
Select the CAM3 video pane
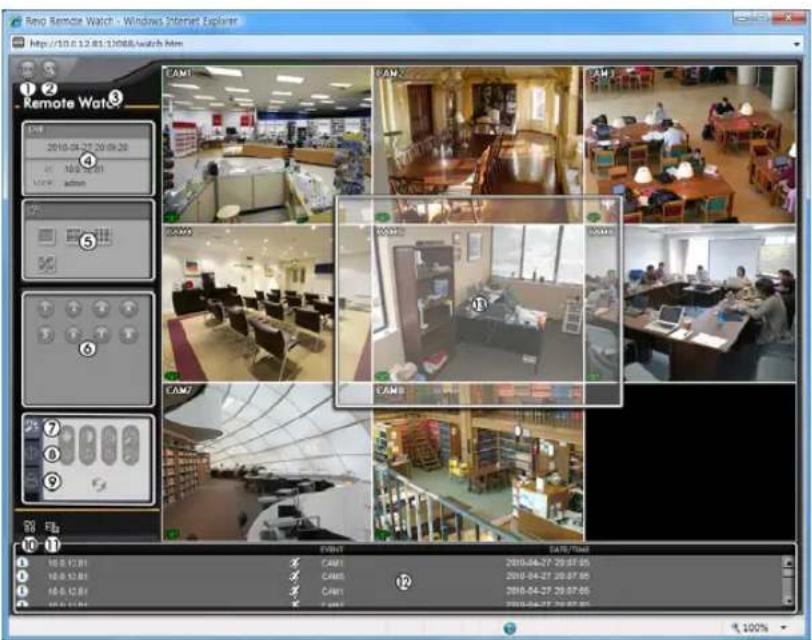tap(690, 144)
